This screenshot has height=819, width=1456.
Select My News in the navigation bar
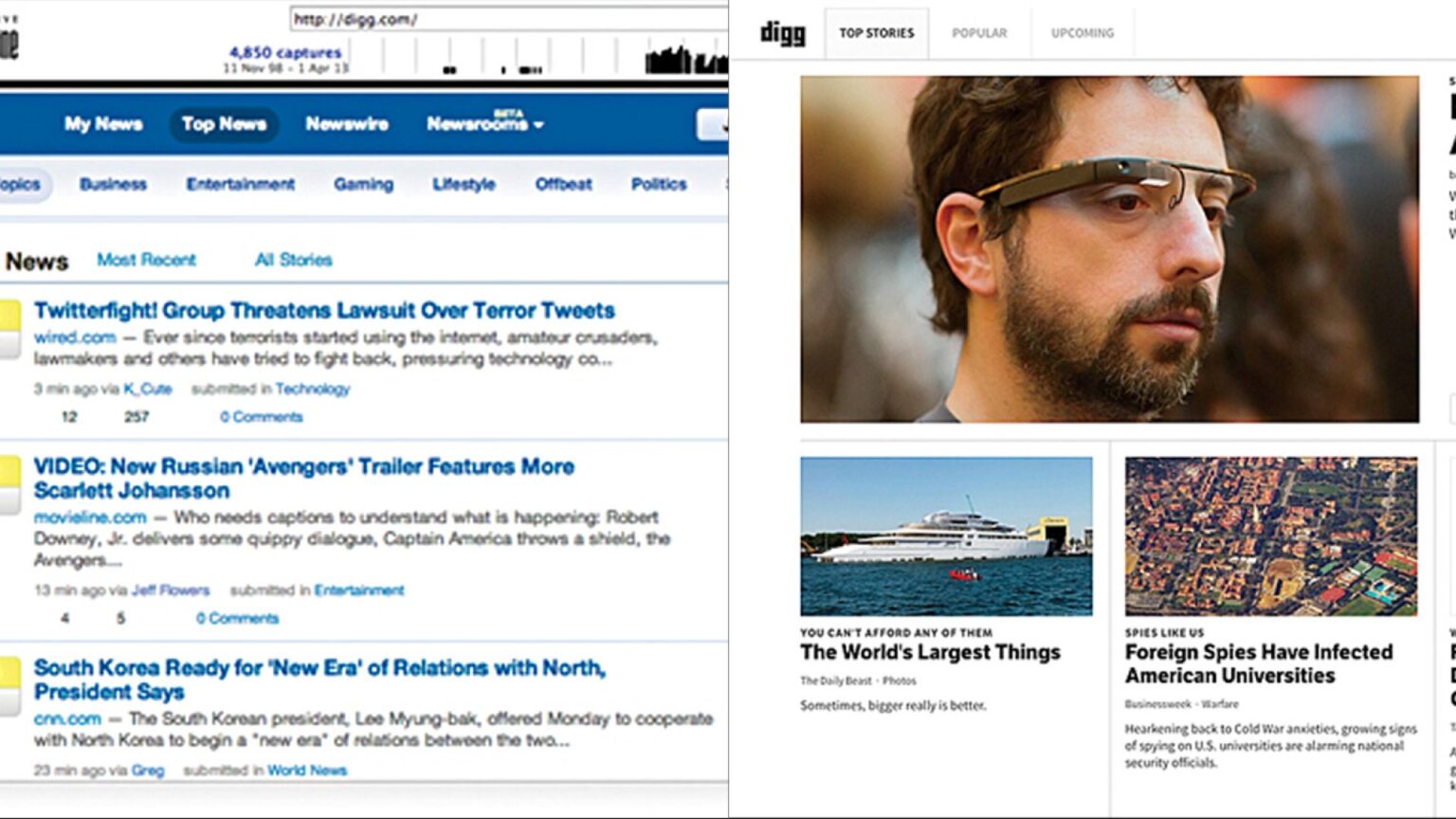pyautogui.click(x=102, y=124)
